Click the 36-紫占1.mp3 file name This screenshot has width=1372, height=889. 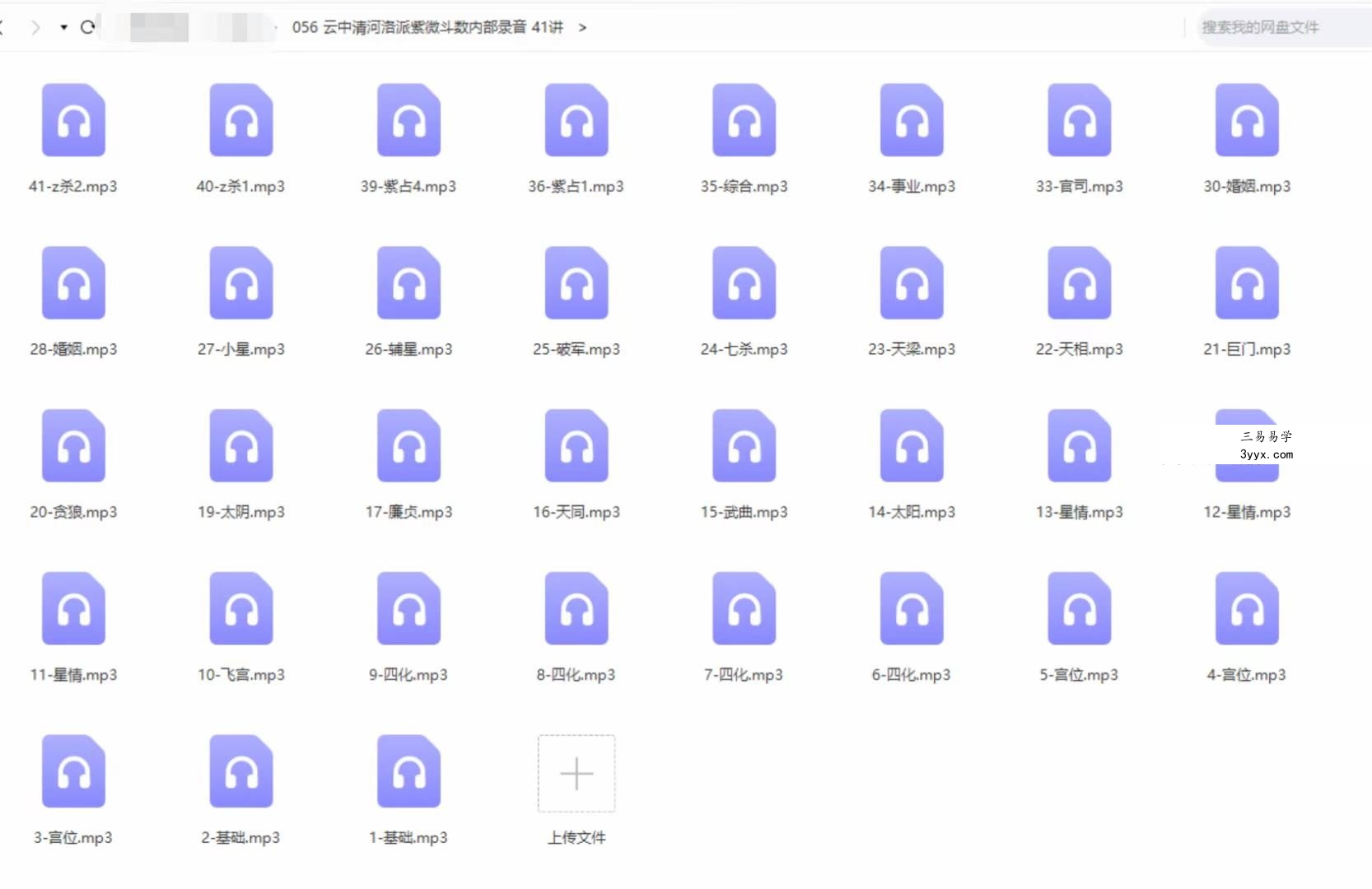[576, 186]
